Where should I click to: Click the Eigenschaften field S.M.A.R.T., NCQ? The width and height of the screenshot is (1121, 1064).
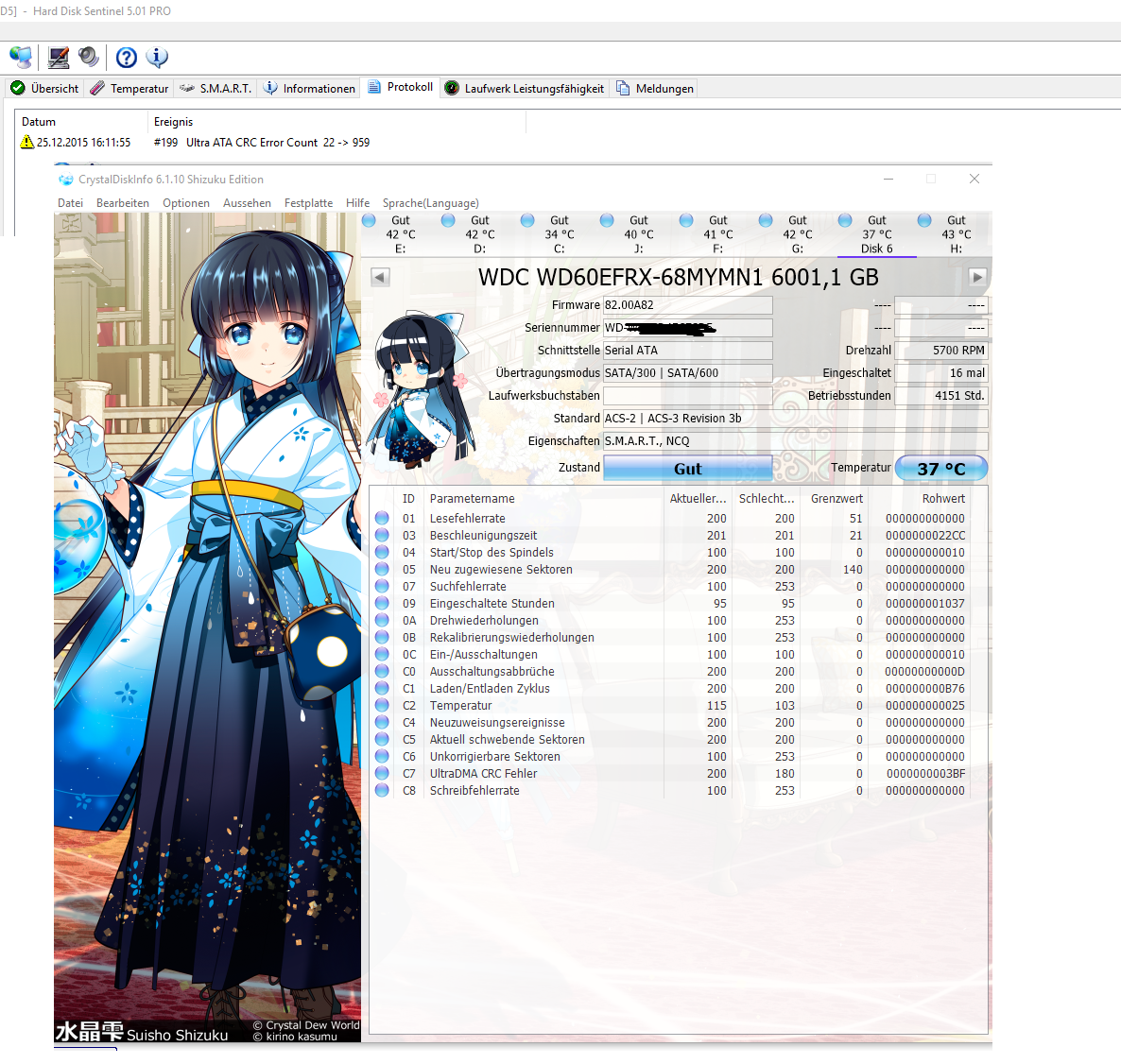point(796,441)
